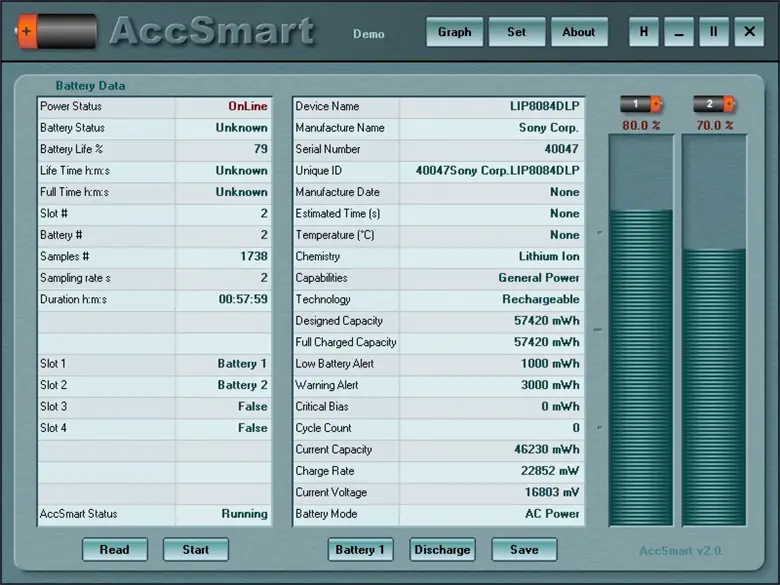Toggle the Discharge mode button

coord(442,549)
